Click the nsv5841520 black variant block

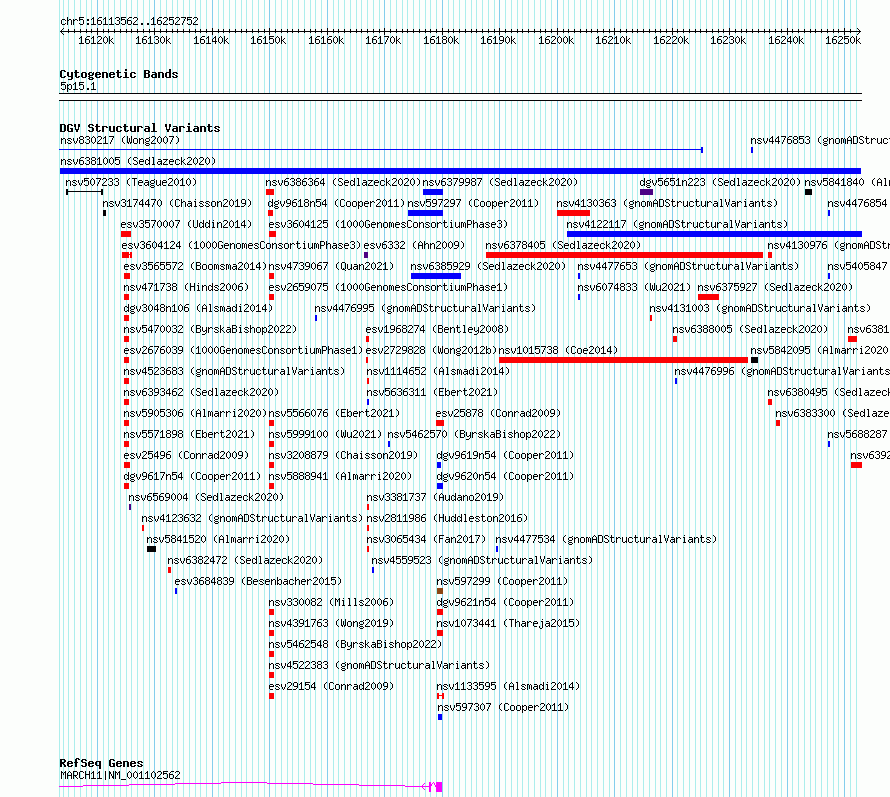[151, 549]
